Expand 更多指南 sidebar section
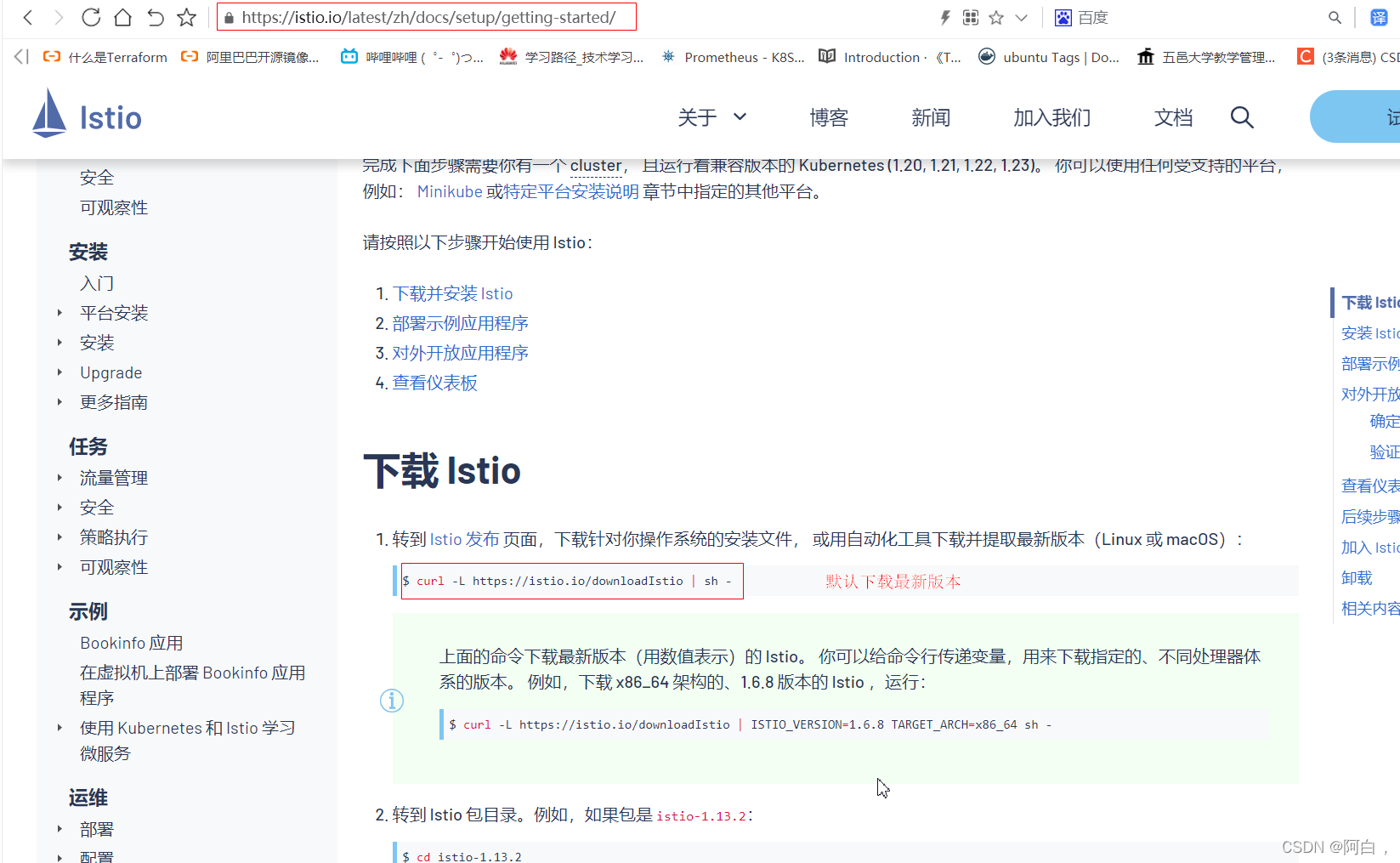This screenshot has height=863, width=1400. click(x=60, y=402)
